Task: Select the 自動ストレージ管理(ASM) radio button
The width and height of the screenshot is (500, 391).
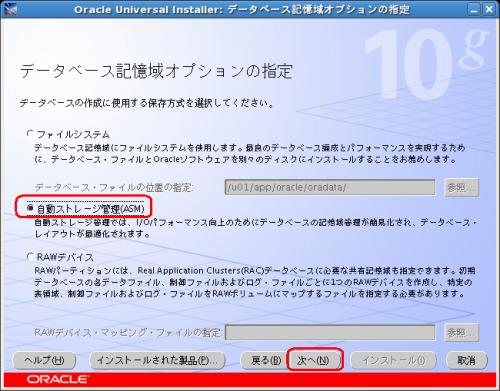Action: pyautogui.click(x=30, y=208)
